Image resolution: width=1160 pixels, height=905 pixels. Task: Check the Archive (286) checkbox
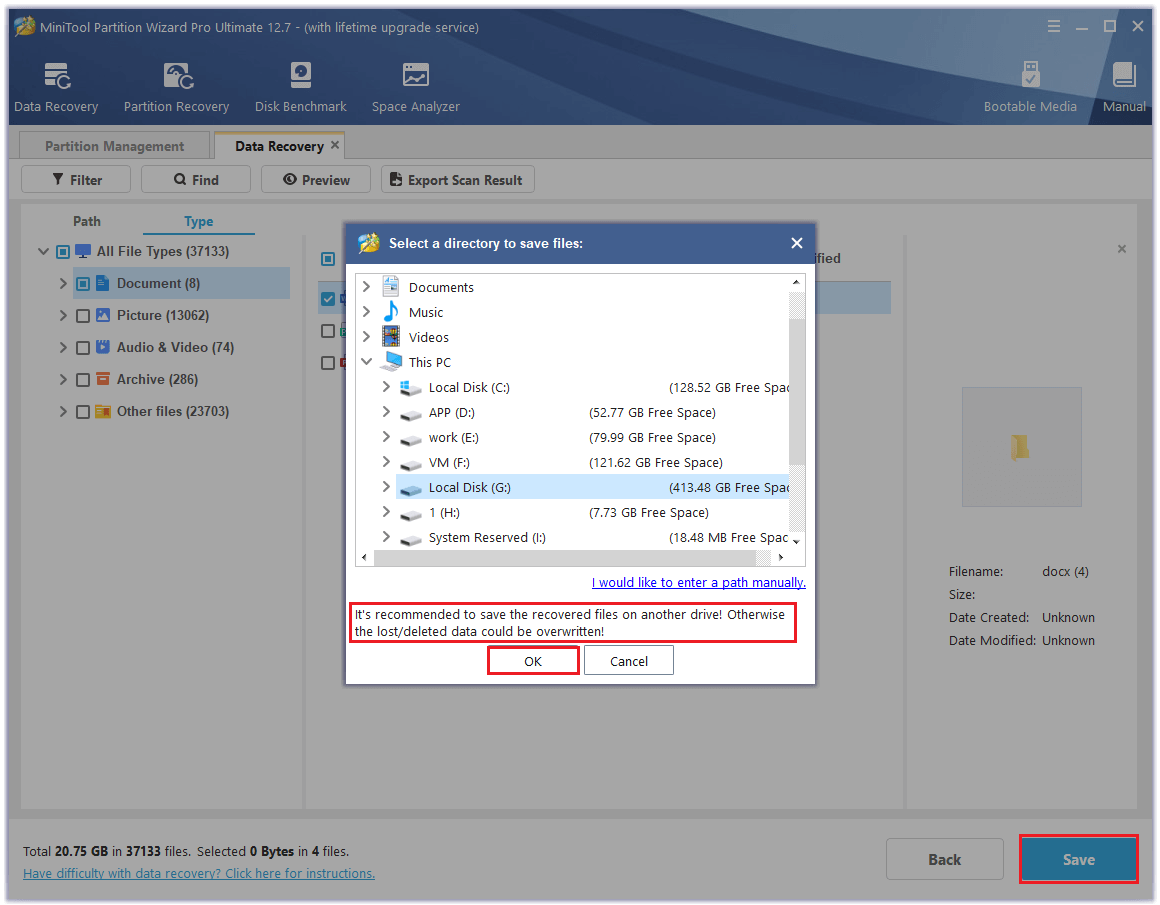click(83, 380)
